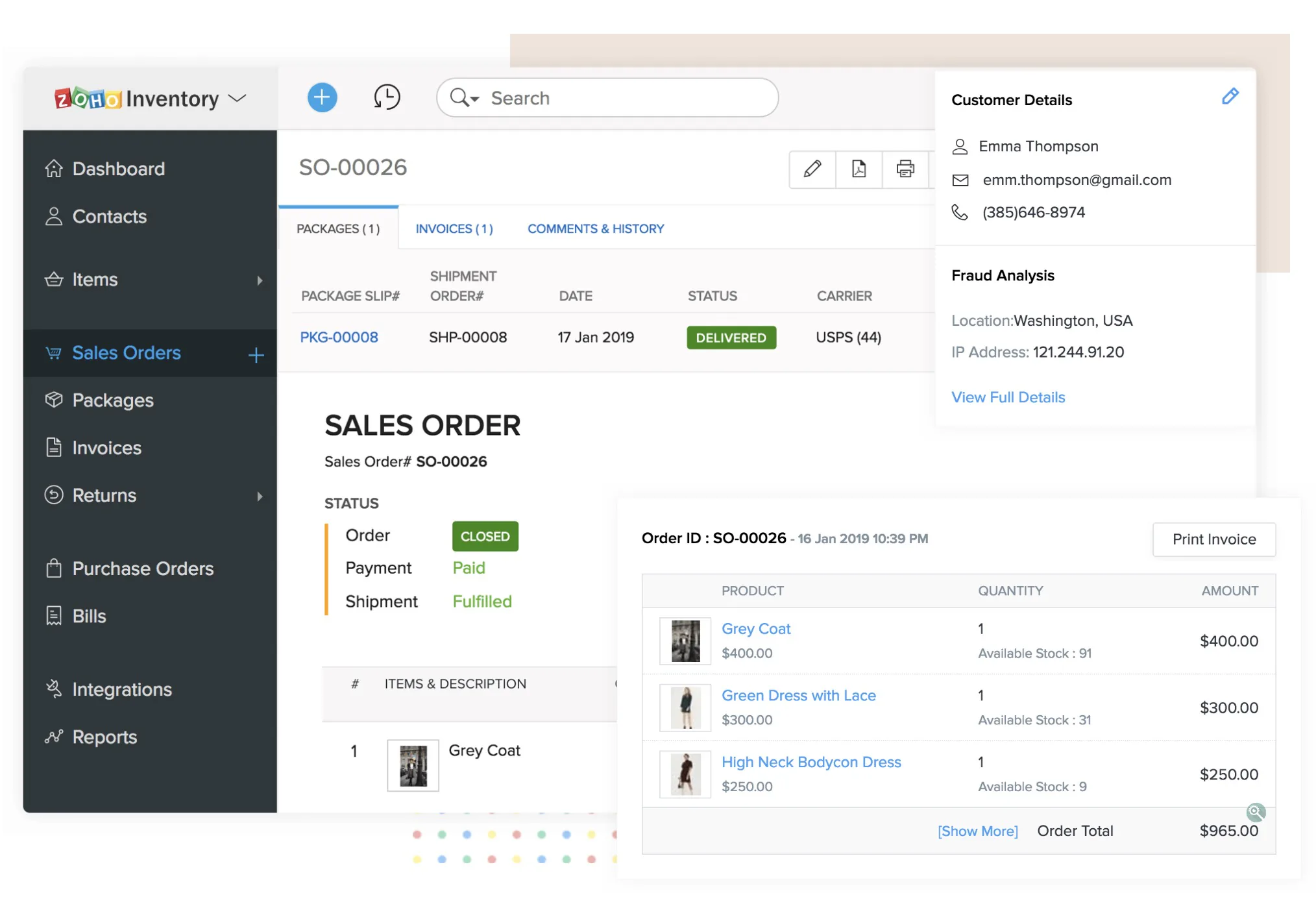The image size is (1316, 919).
Task: Open the Grey Coat product link
Action: click(756, 629)
